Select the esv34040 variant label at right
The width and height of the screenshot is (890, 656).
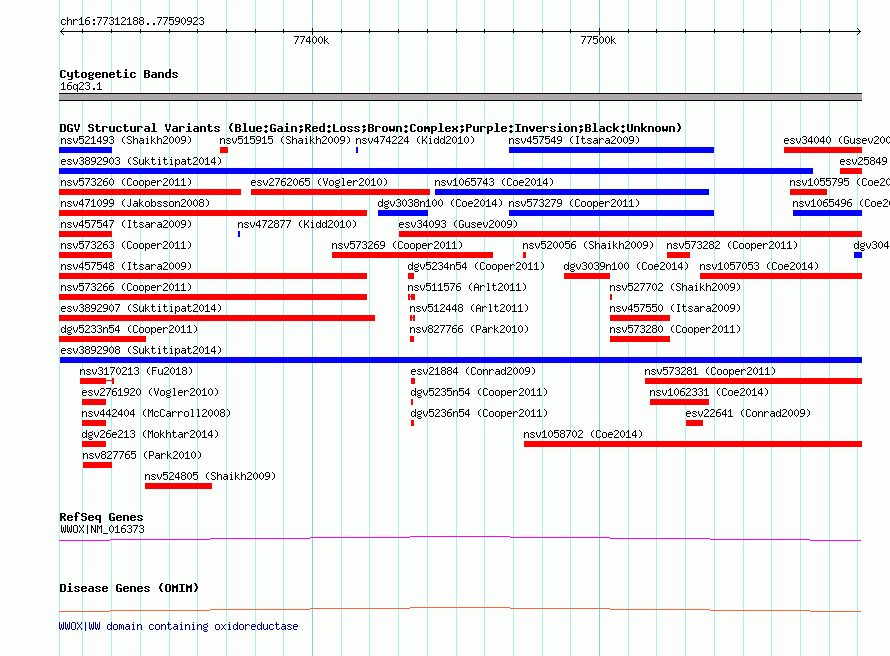[x=836, y=140]
